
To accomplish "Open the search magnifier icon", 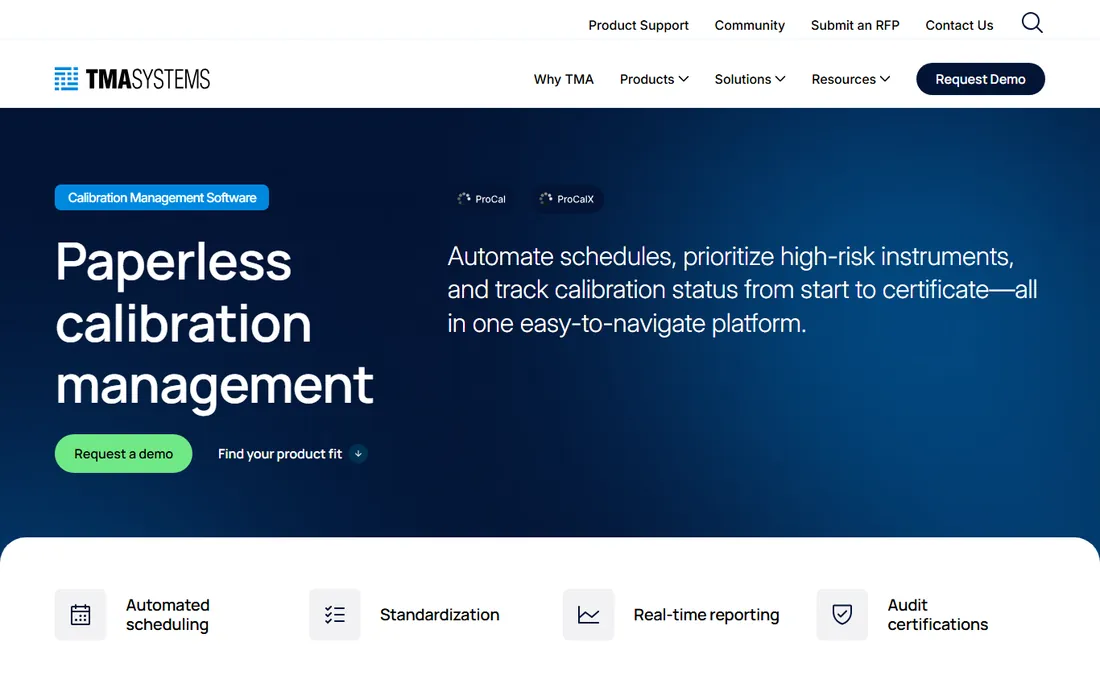I will coord(1032,23).
